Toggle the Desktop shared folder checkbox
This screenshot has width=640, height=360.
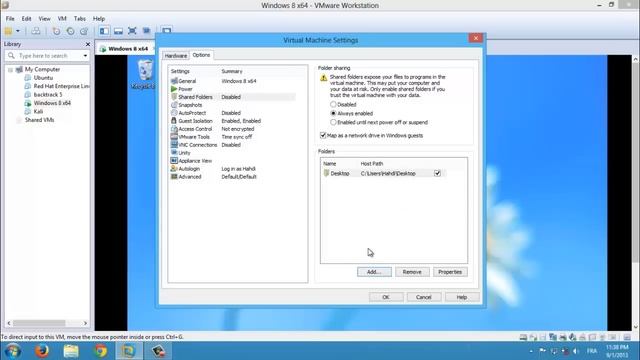coord(438,173)
